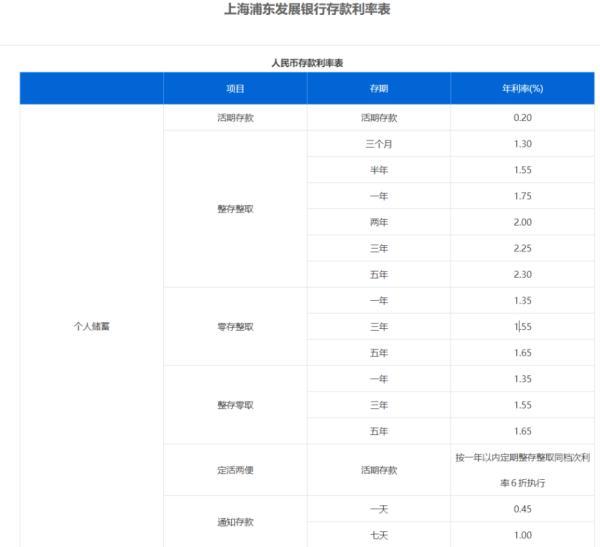
Task: Click the 0.45 rate for 一天 notice
Action: click(521, 509)
